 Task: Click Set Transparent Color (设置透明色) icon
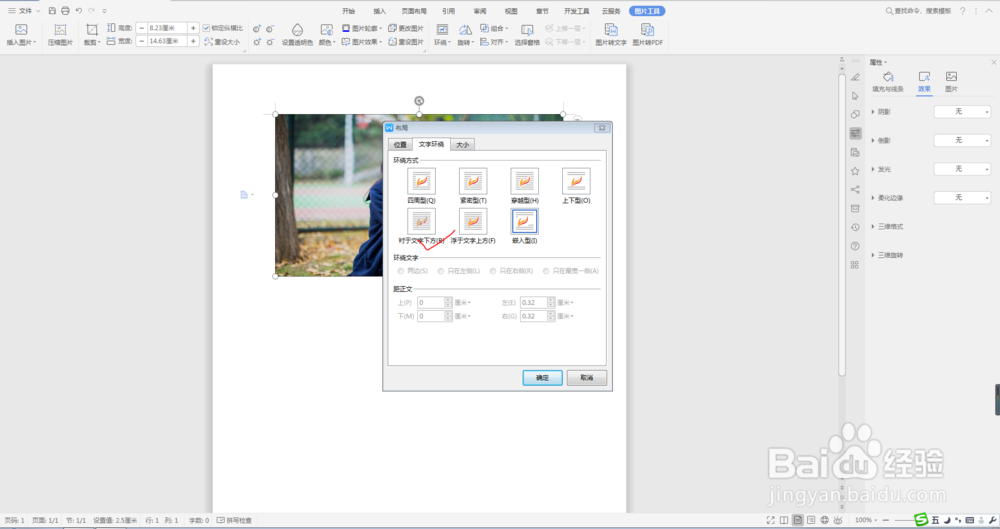297,30
